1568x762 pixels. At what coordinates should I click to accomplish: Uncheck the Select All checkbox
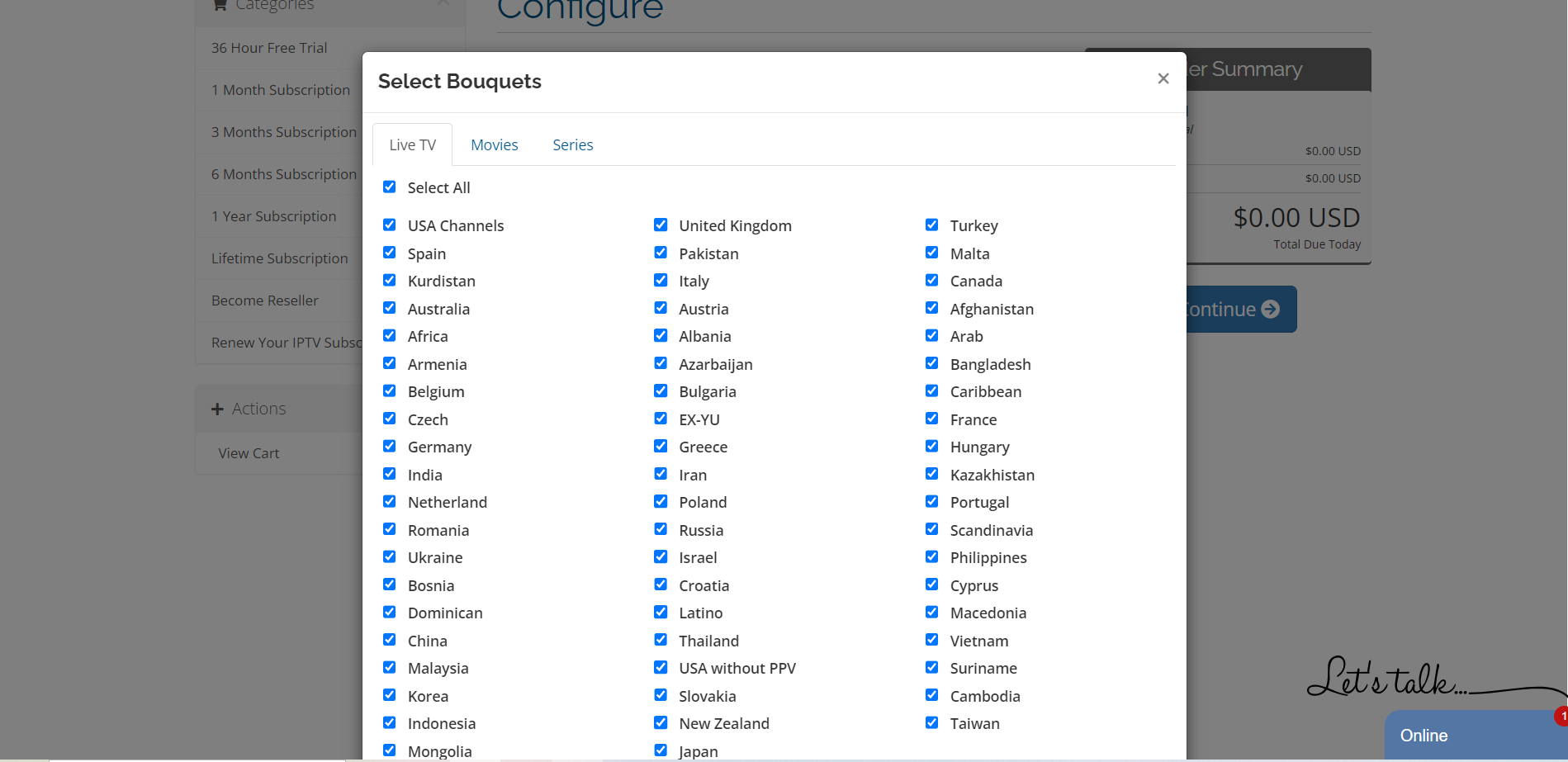[390, 187]
